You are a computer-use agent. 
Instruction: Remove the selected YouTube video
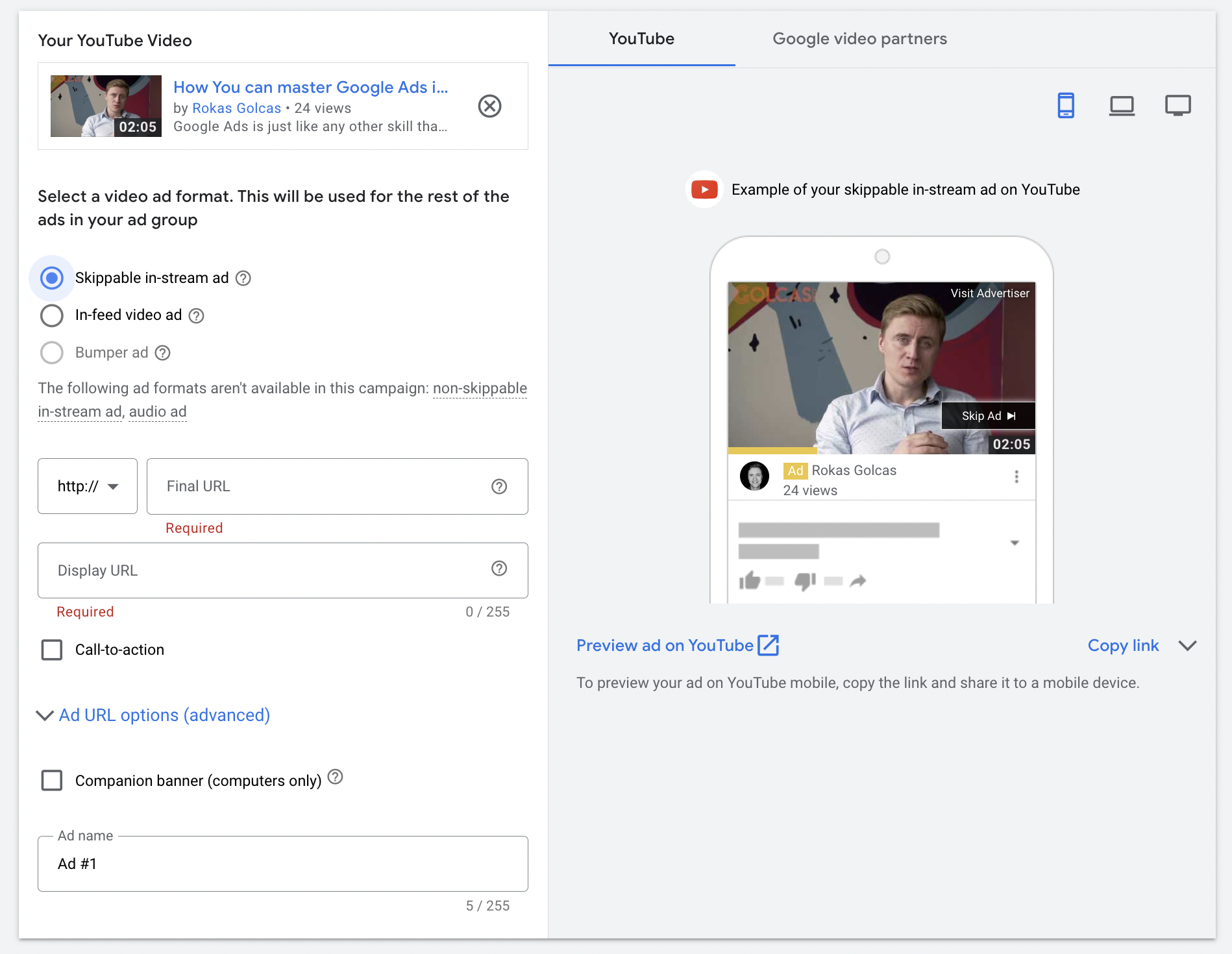click(489, 106)
